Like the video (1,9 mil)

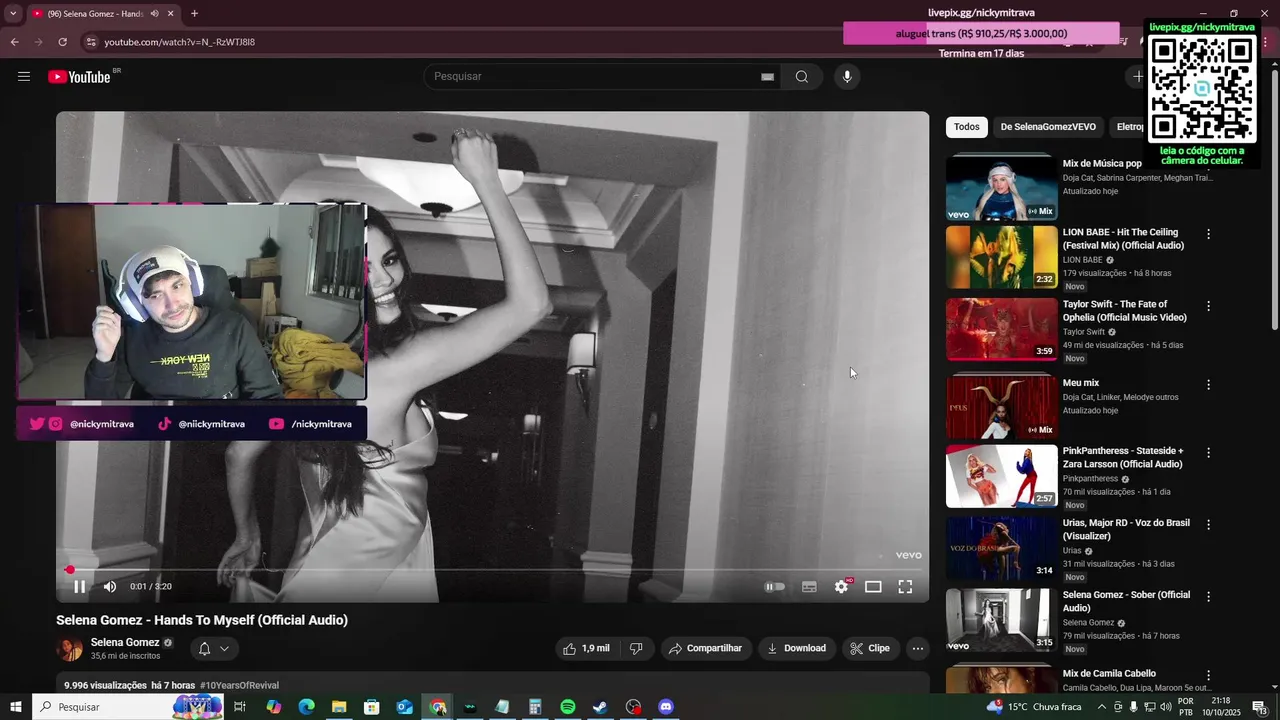pos(586,648)
